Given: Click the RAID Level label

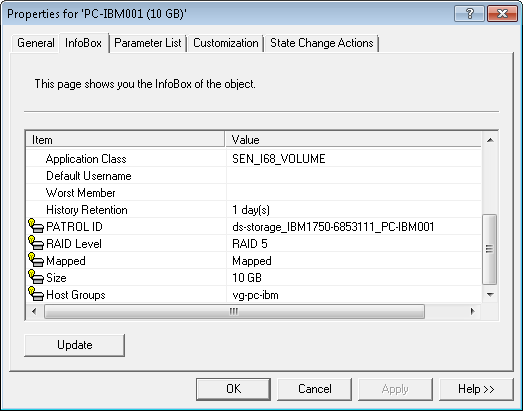Looking at the screenshot, I should [74, 244].
